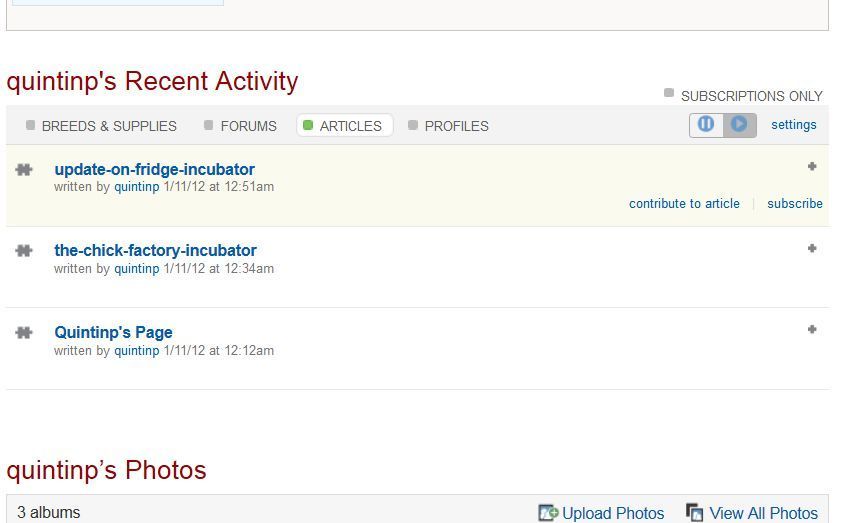Screen dimensions: 846x523
Task: Expand the Quintinp's Page activity entry
Action: (x=812, y=329)
